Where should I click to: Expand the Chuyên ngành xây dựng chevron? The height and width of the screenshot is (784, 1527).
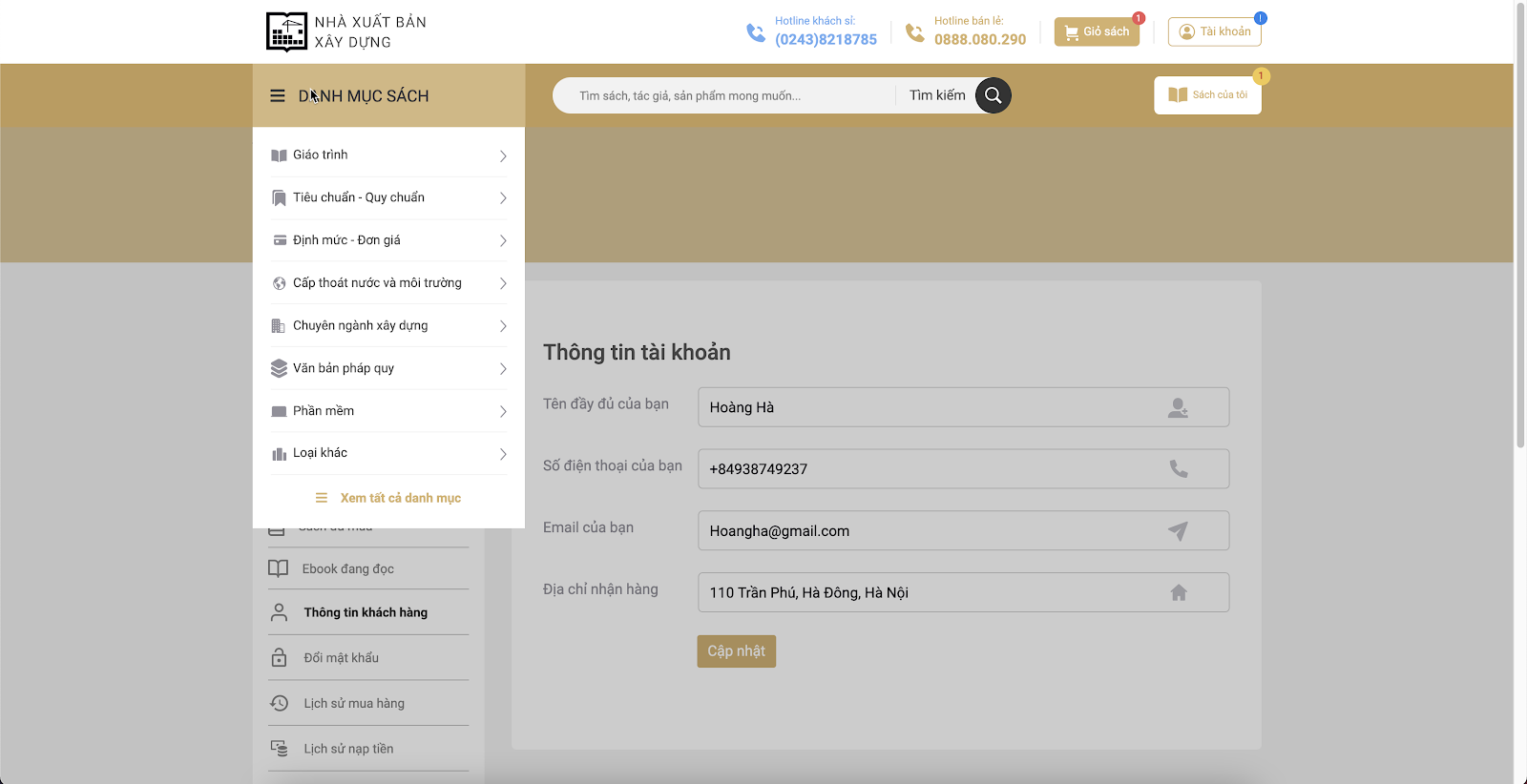pyautogui.click(x=503, y=326)
